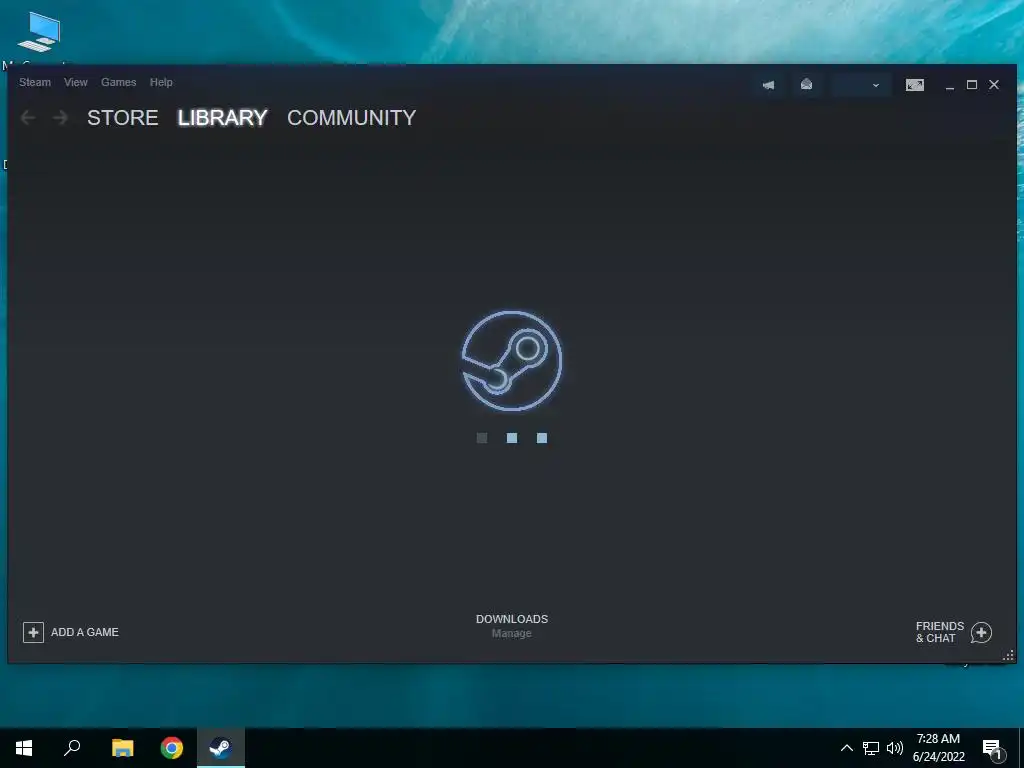Image resolution: width=1024 pixels, height=768 pixels.
Task: Go to the STORE tab
Action: pyautogui.click(x=123, y=118)
